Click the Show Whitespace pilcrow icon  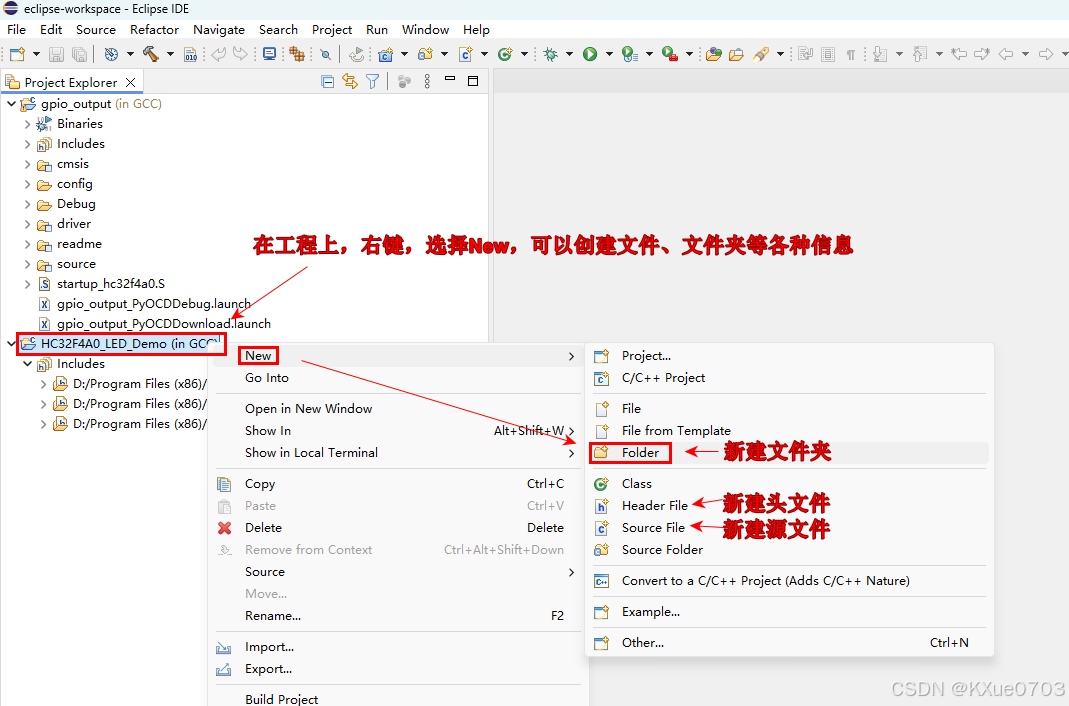click(x=851, y=55)
